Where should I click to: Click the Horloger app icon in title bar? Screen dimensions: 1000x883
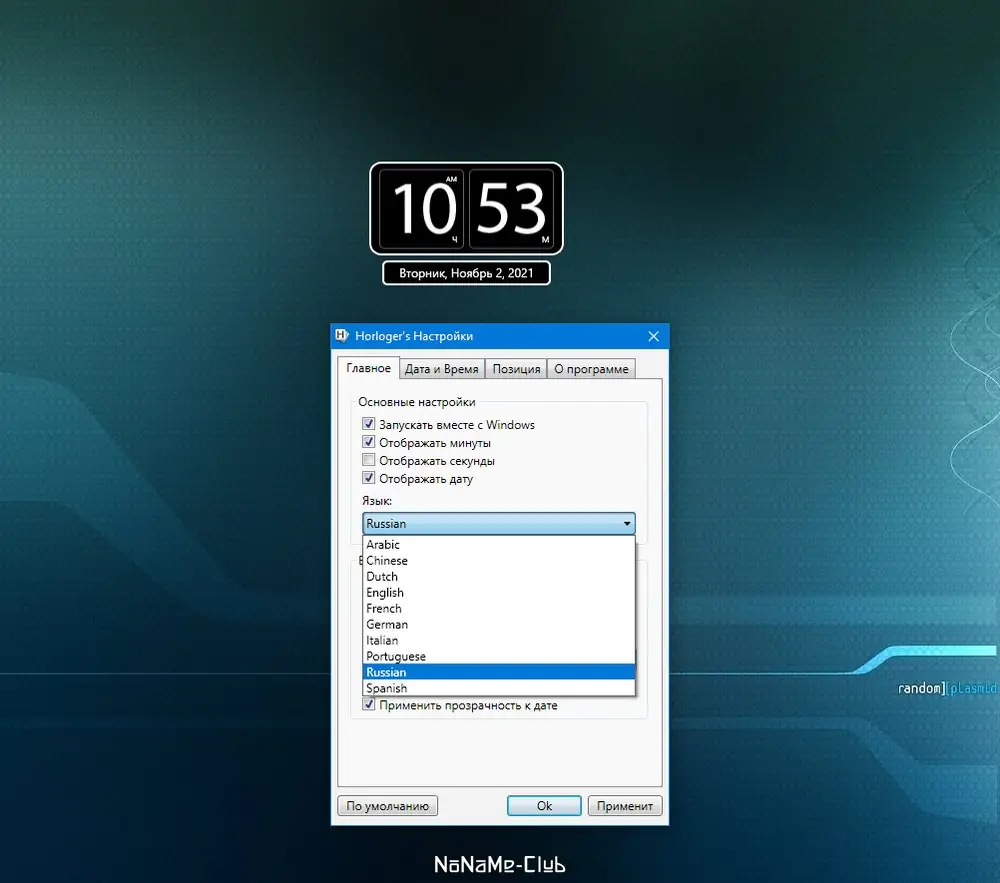point(342,335)
